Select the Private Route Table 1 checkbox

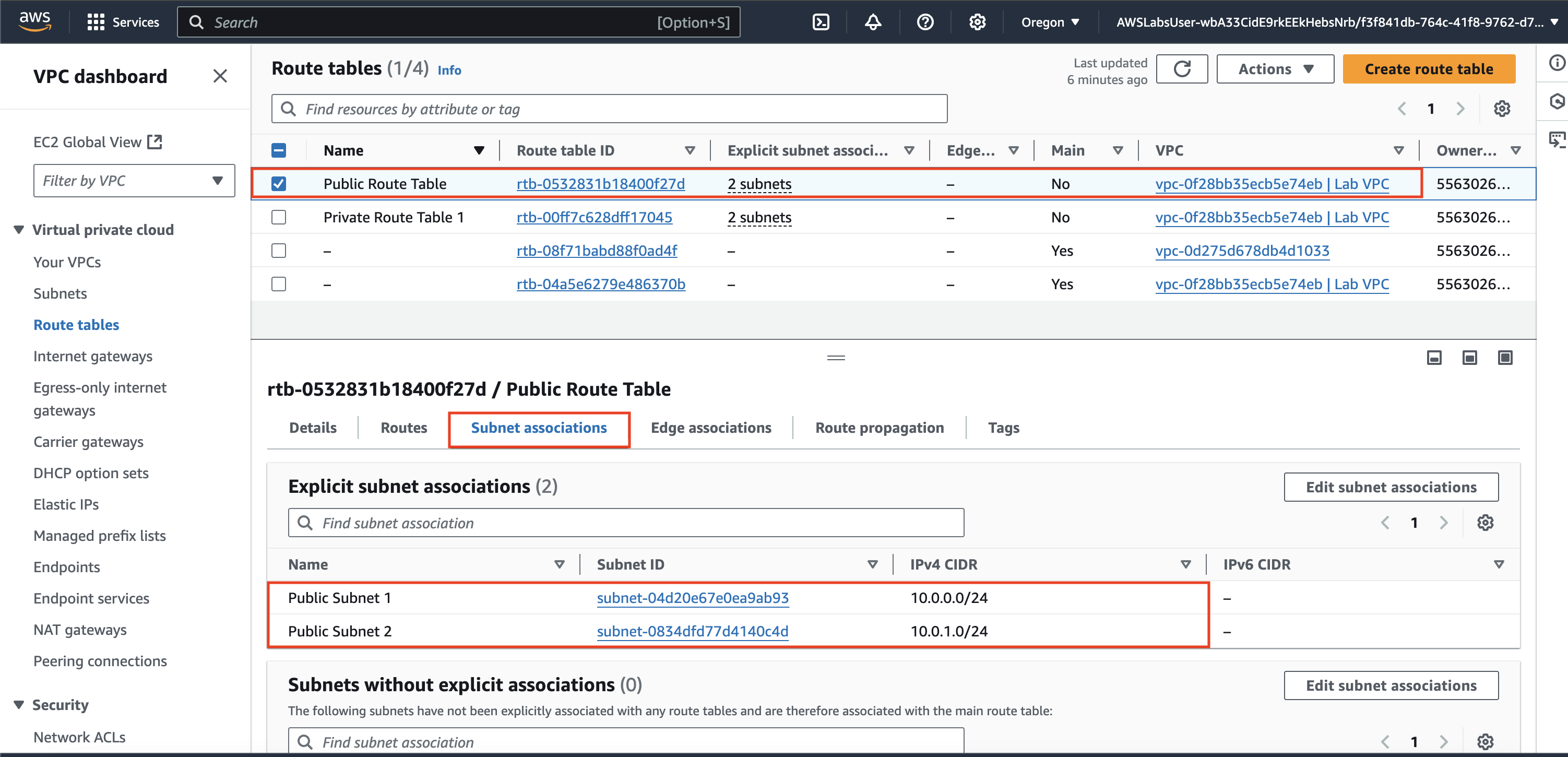(279, 217)
